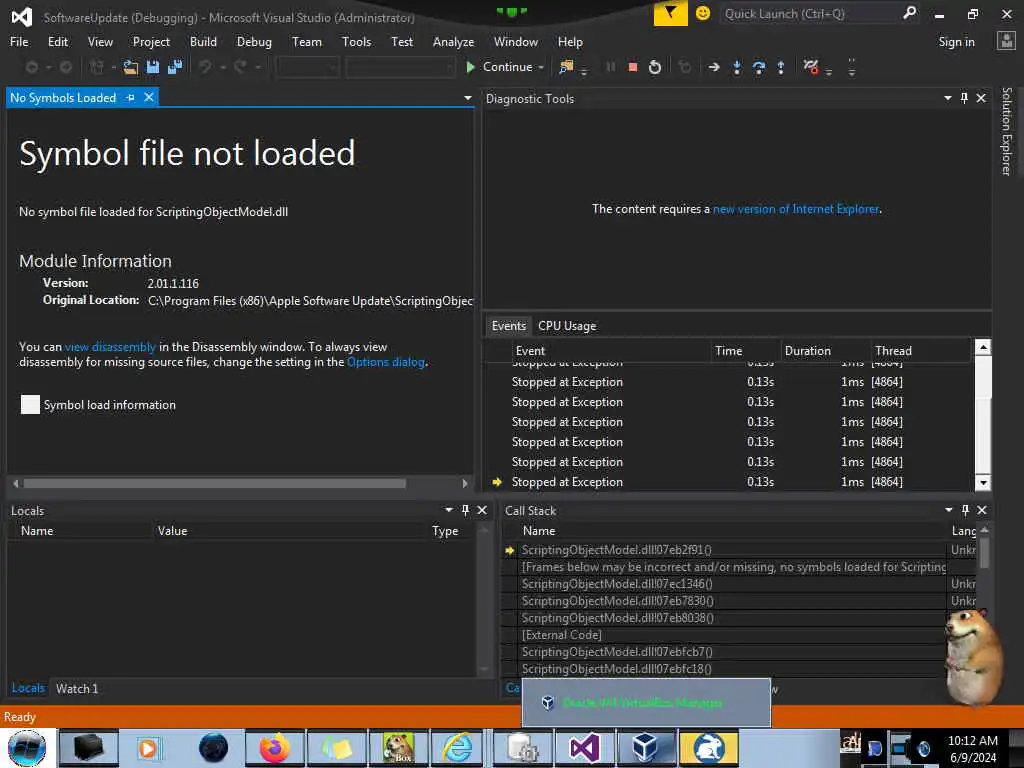Click new version of Internet Explorer link
Screen dimensions: 1024x768
(795, 209)
